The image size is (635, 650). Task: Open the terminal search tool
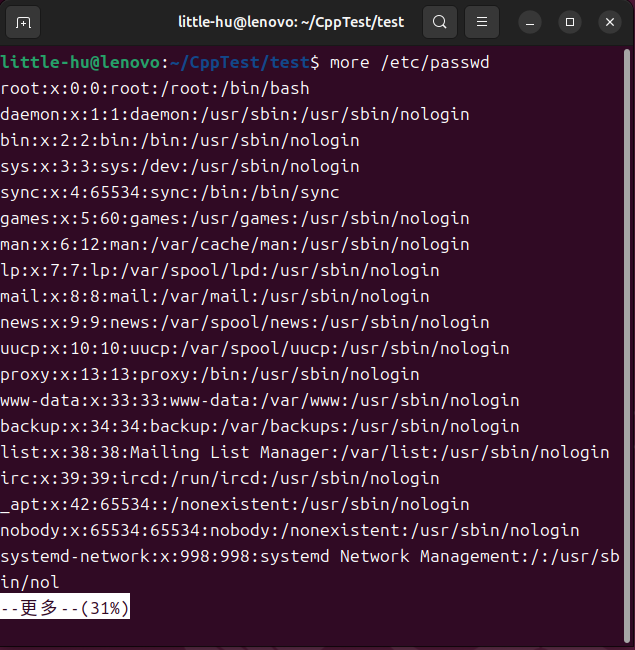440,22
